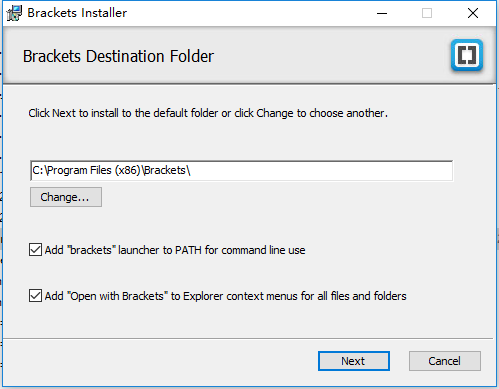Click the greyed-out maximize window button
The width and height of the screenshot is (499, 389).
coord(427,13)
